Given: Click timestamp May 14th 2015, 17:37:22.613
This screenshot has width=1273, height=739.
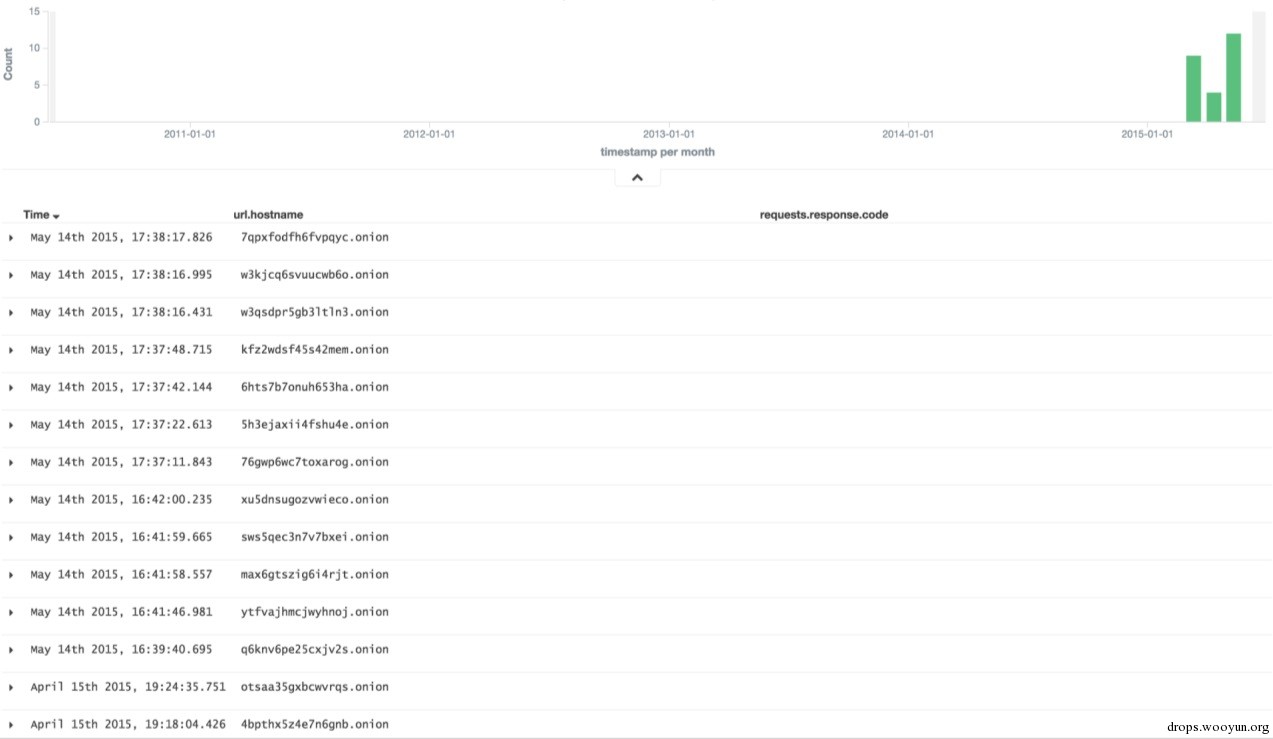Looking at the screenshot, I should (121, 424).
